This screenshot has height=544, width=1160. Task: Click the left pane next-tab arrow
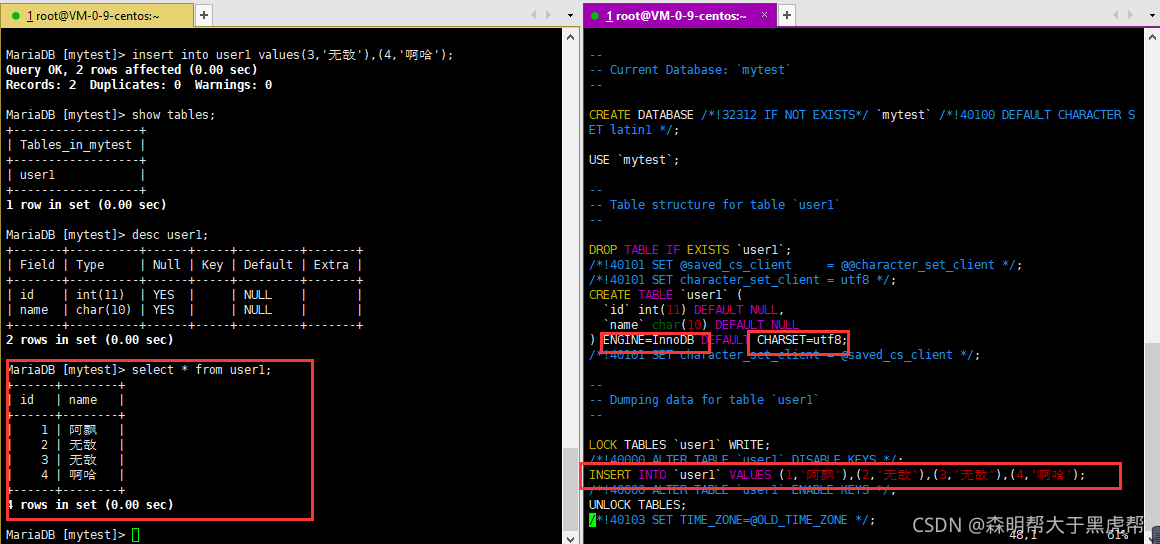pyautogui.click(x=549, y=15)
